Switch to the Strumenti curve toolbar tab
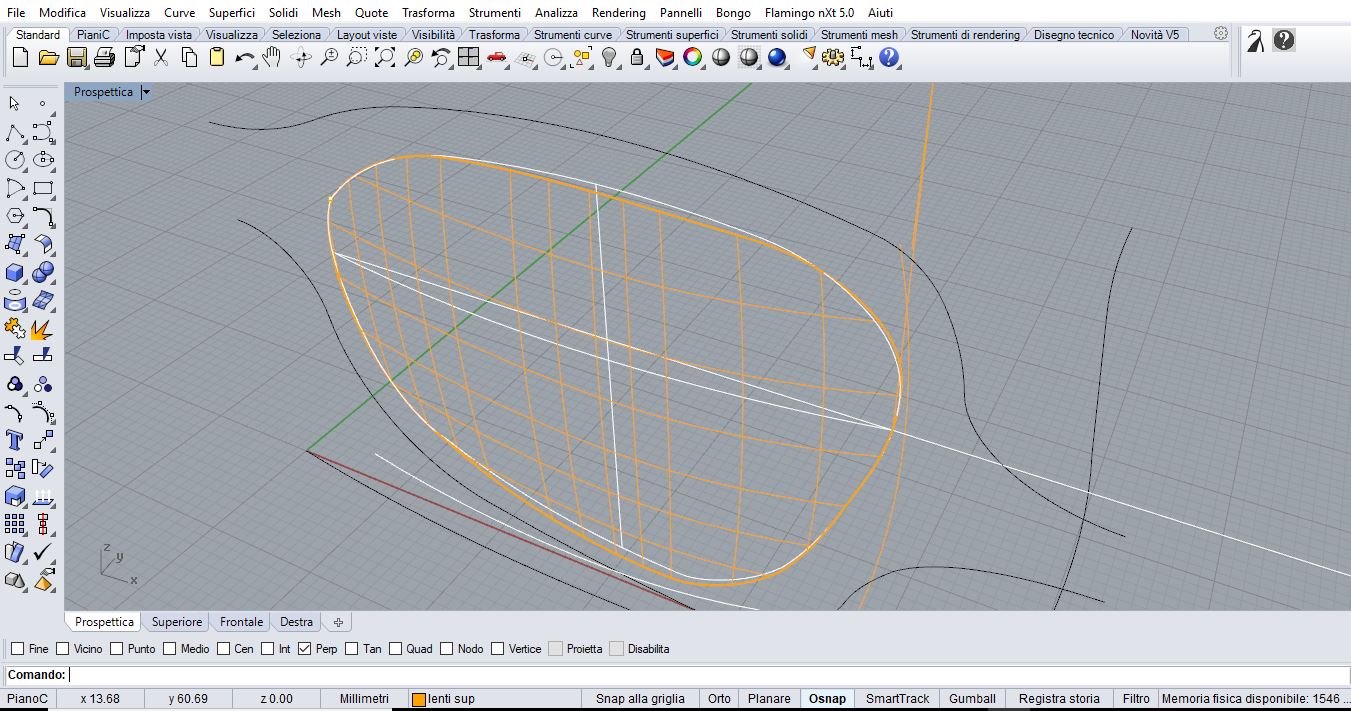The width and height of the screenshot is (1351, 711). (x=572, y=35)
